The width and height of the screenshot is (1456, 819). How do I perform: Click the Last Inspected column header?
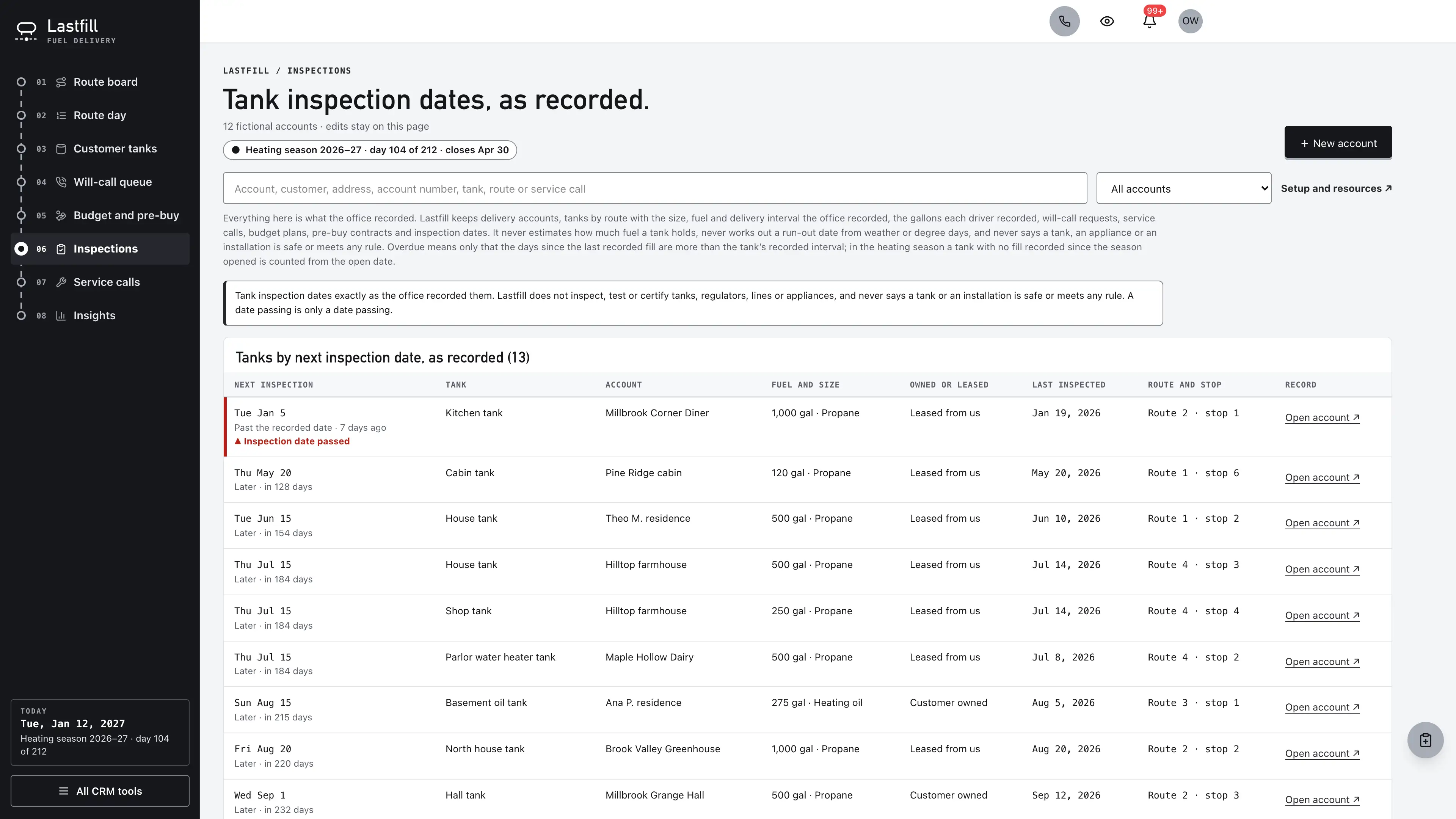click(x=1068, y=385)
